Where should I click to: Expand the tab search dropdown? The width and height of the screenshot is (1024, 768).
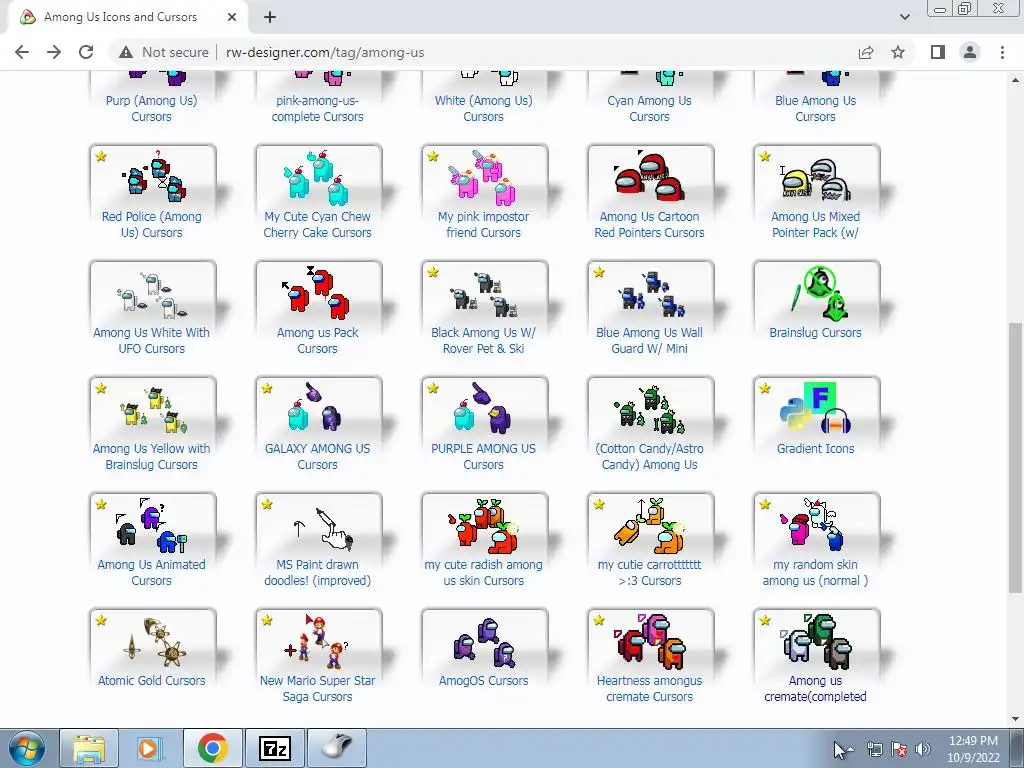tap(904, 17)
